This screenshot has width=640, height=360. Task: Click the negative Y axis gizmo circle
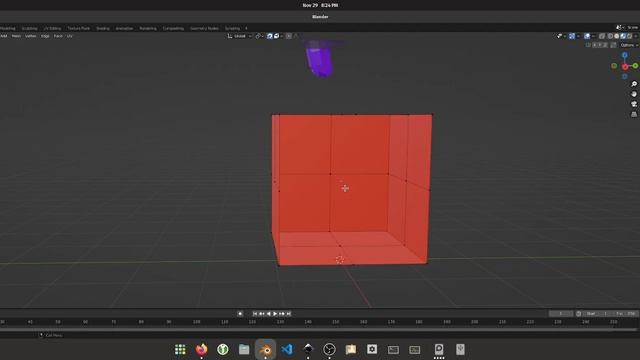(614, 65)
